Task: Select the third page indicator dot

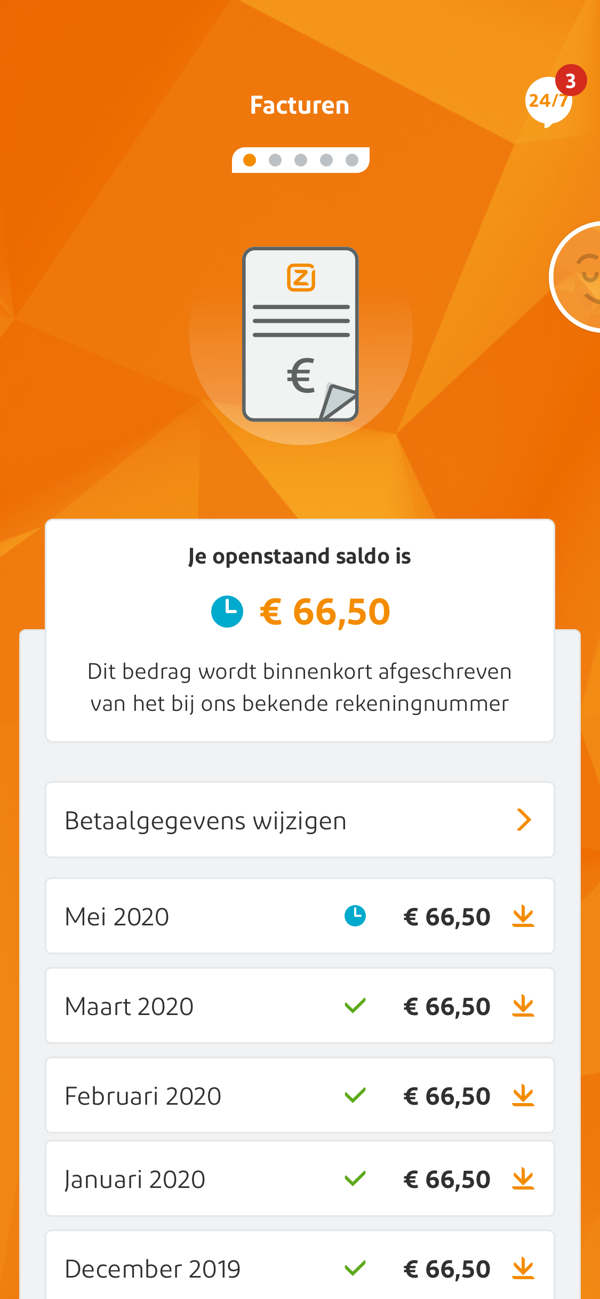Action: coord(300,159)
